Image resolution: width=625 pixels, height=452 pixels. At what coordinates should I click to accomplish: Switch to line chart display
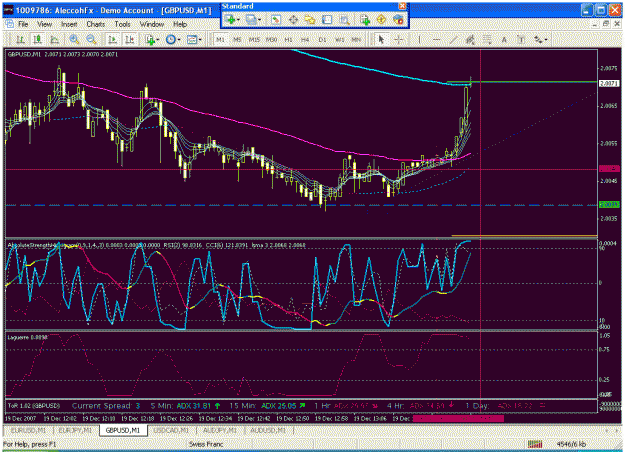[x=55, y=39]
